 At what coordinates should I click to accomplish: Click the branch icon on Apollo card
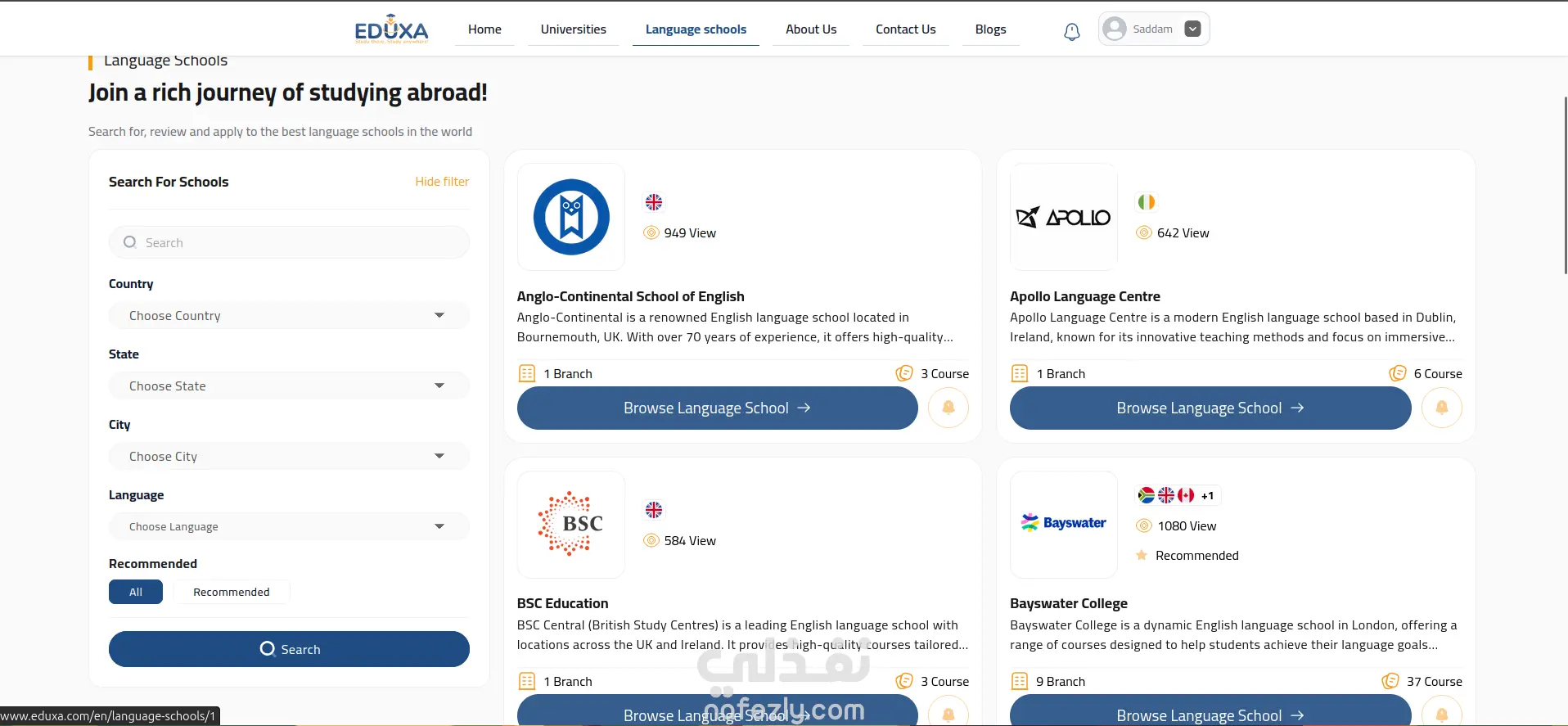click(1020, 373)
